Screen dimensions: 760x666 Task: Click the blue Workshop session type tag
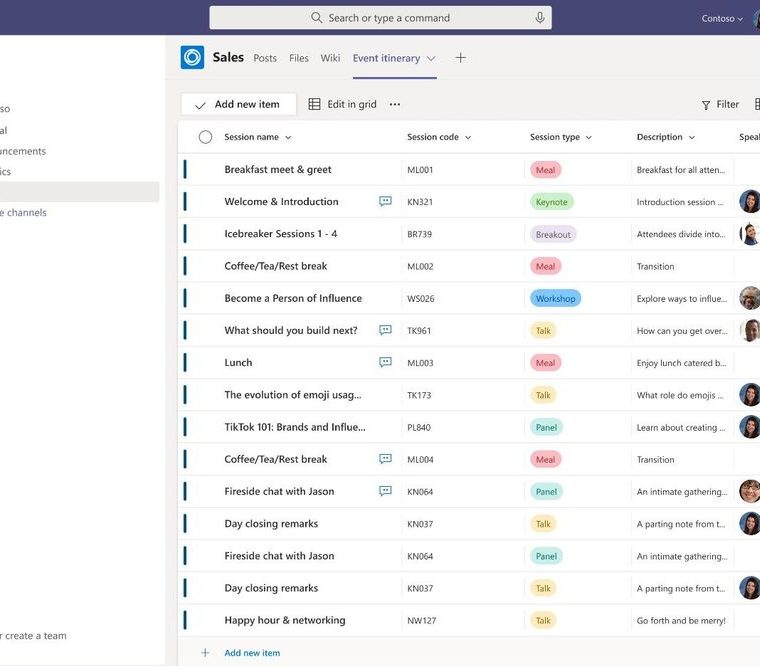(555, 299)
